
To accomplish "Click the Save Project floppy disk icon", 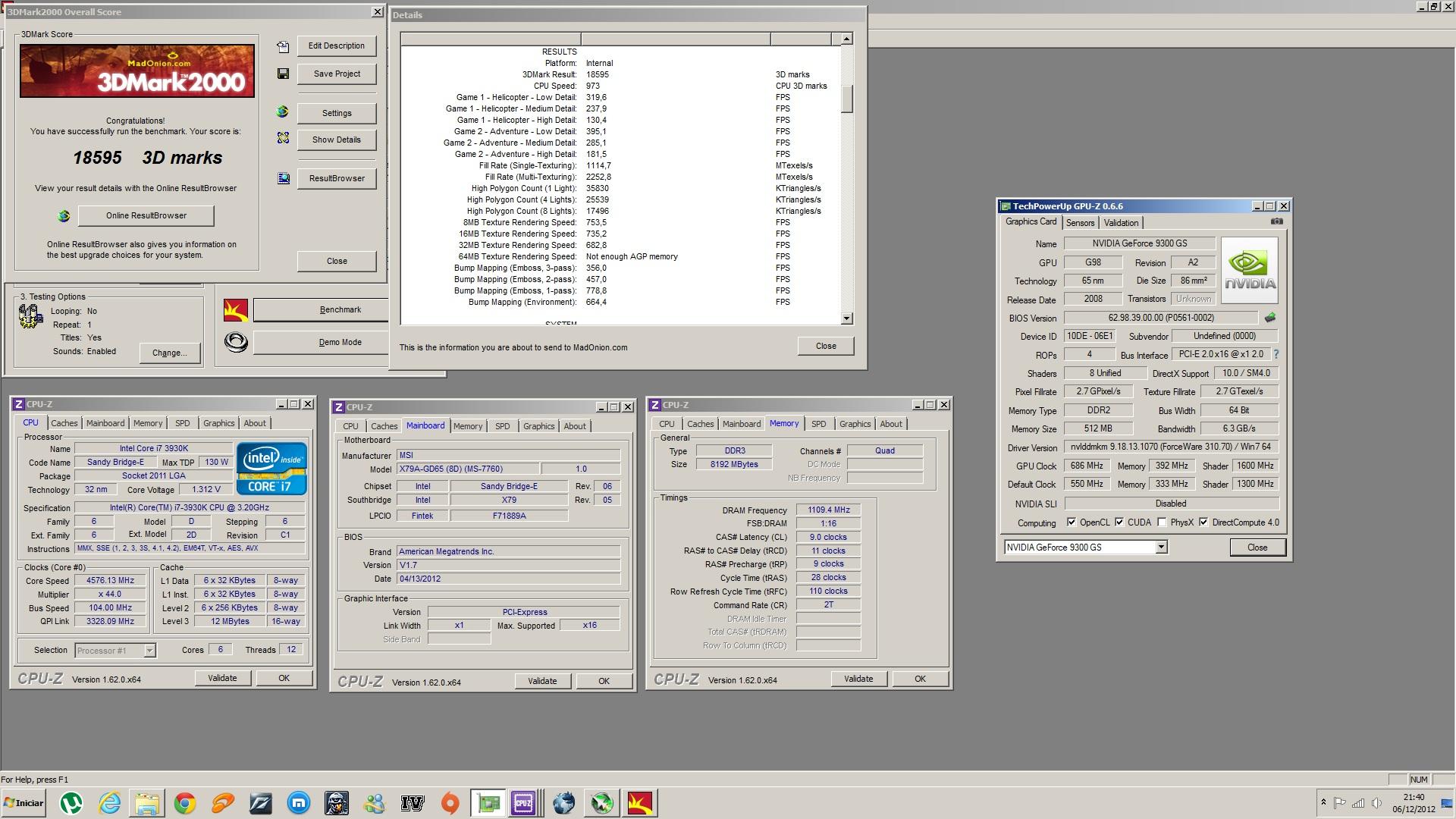I will coord(283,74).
